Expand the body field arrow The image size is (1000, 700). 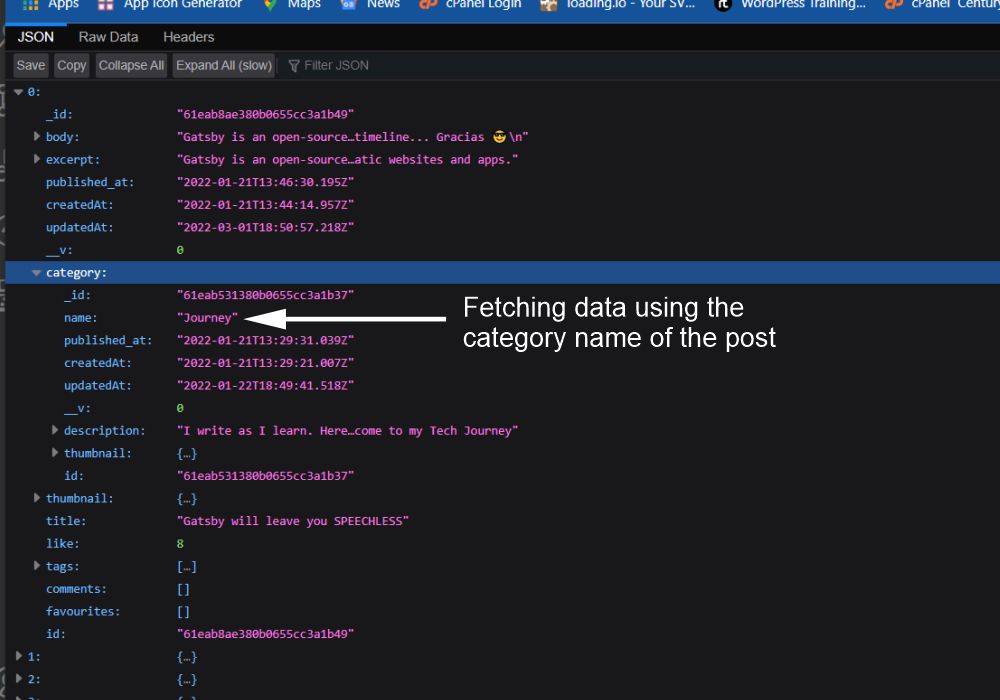36,136
